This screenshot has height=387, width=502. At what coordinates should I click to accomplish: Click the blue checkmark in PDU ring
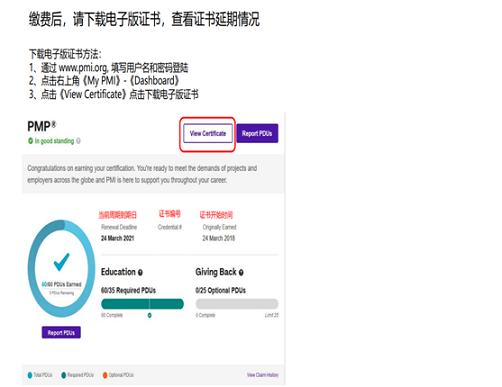click(62, 262)
